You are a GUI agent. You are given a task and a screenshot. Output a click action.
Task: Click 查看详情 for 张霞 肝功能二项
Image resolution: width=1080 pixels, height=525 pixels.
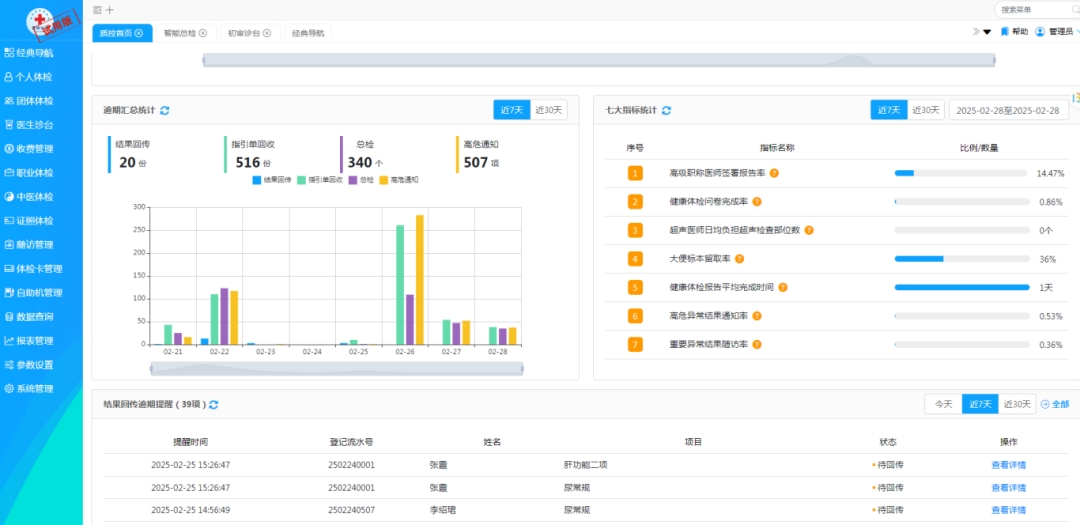point(1008,465)
